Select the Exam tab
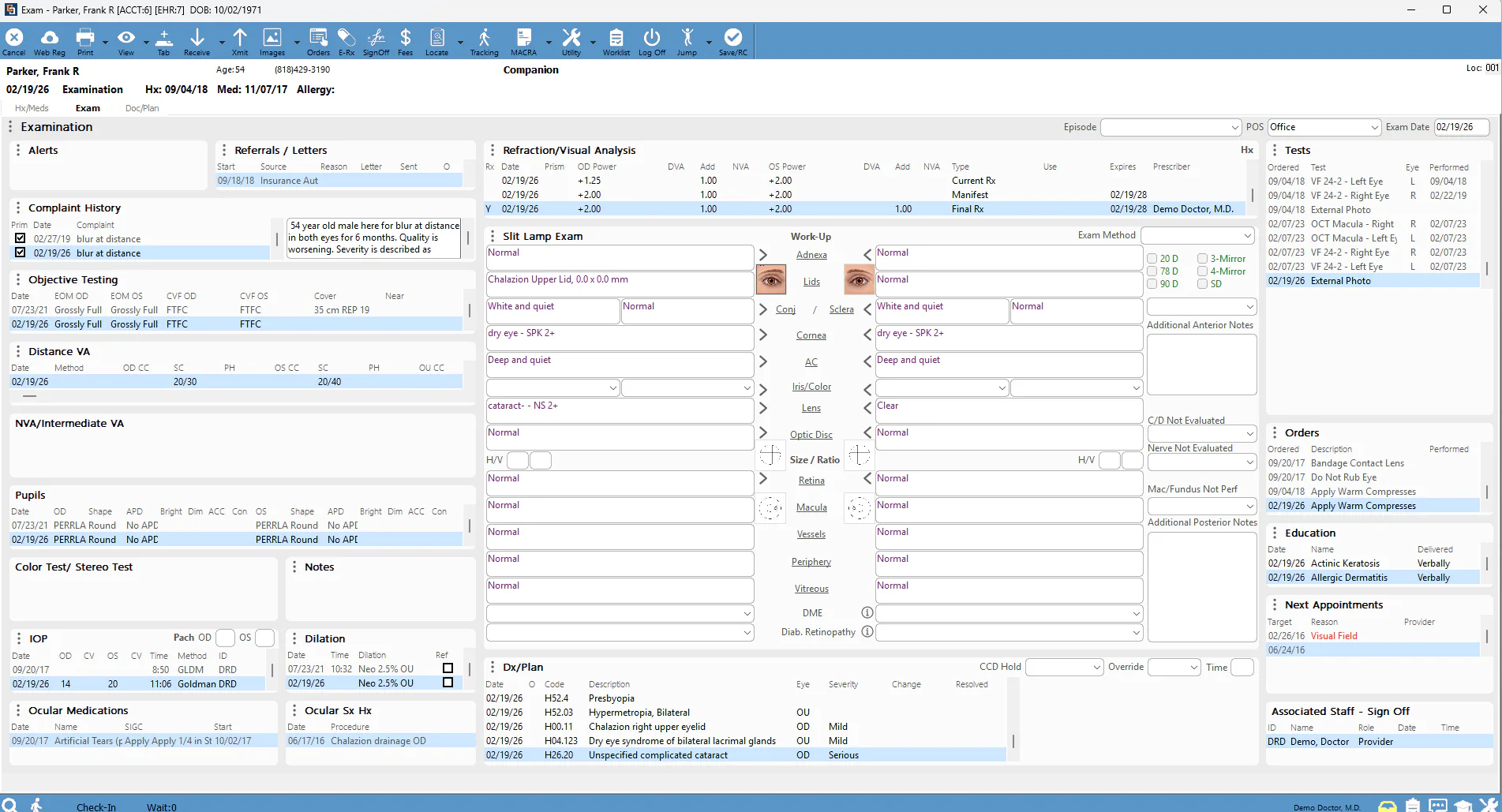Viewport: 1502px width, 812px height. click(88, 108)
